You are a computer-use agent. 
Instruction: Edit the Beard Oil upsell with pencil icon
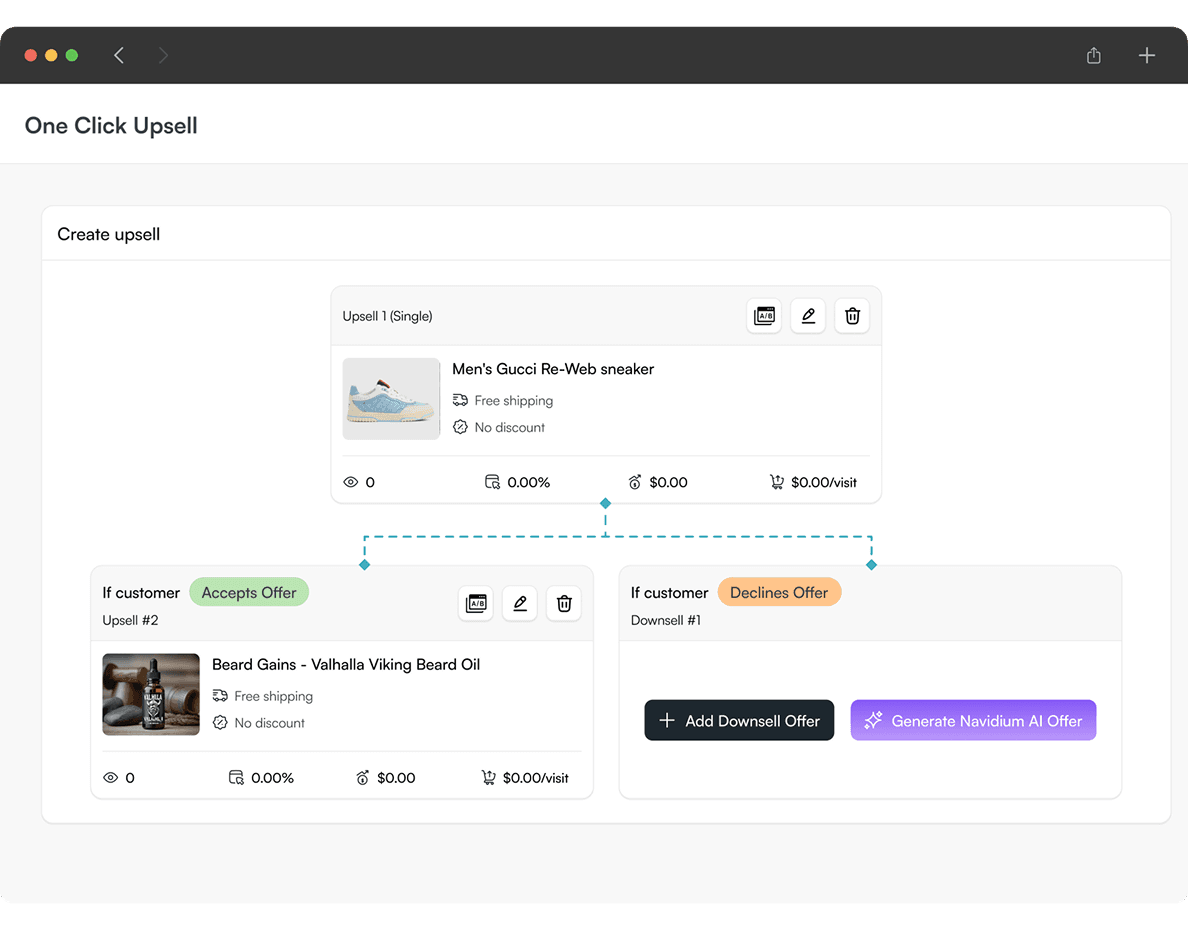519,603
